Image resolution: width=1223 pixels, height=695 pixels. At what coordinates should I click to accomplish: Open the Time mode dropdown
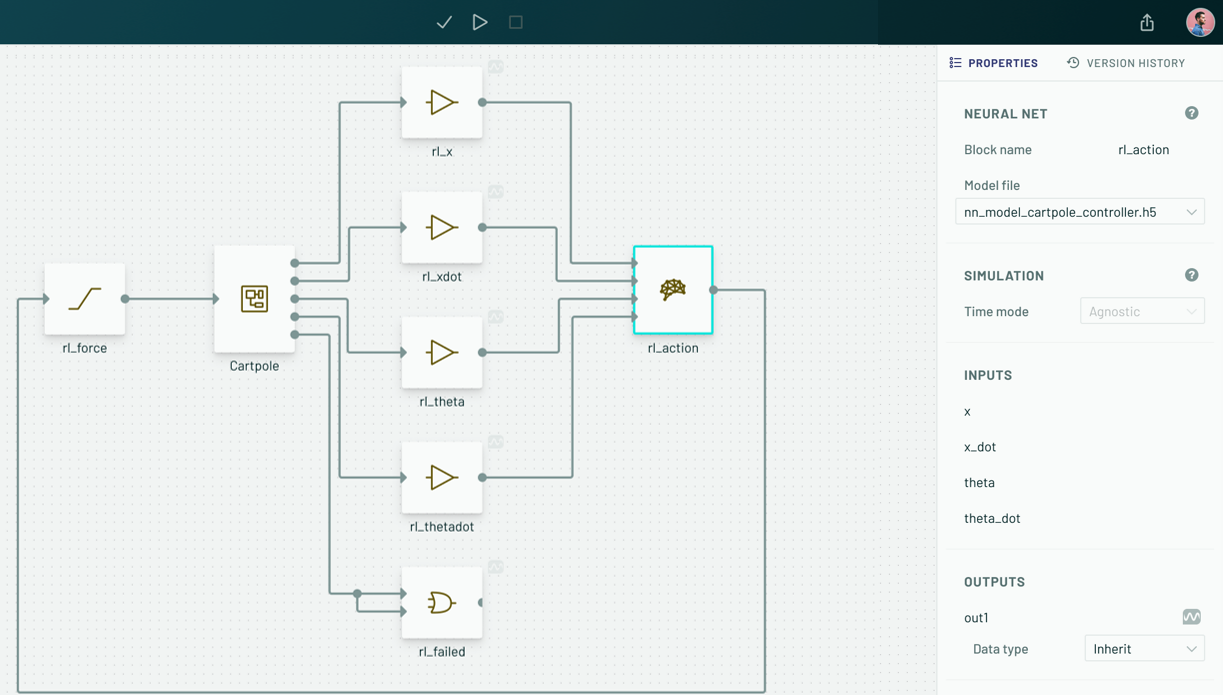point(1142,311)
